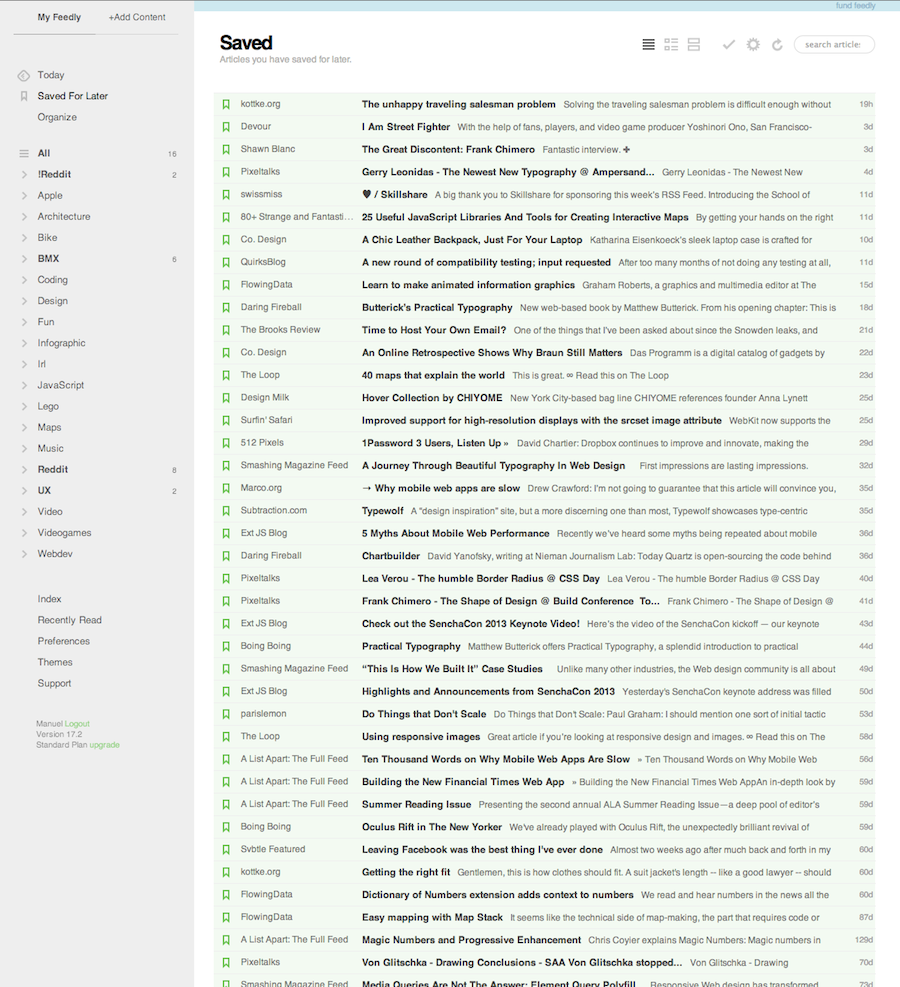Open 'Using responsive images' article

pos(421,737)
